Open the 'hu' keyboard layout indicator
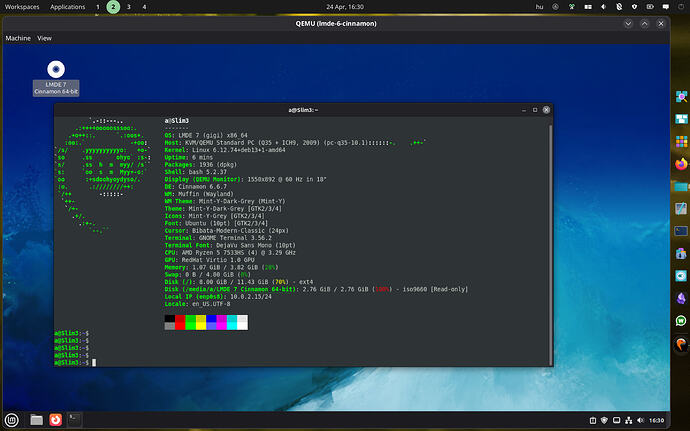 point(539,7)
